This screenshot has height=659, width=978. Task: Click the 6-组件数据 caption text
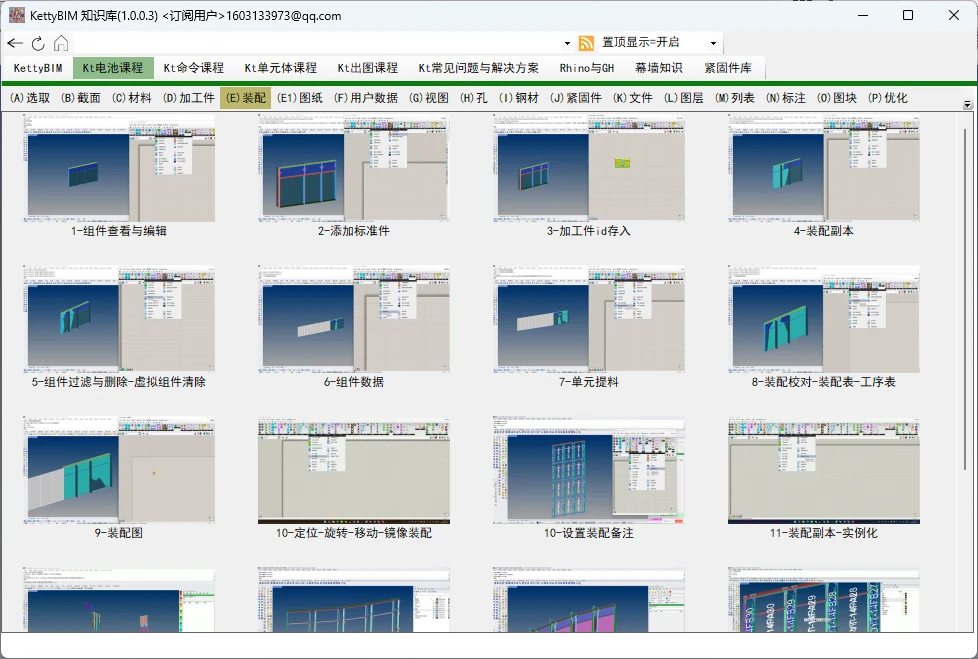pyautogui.click(x=354, y=382)
